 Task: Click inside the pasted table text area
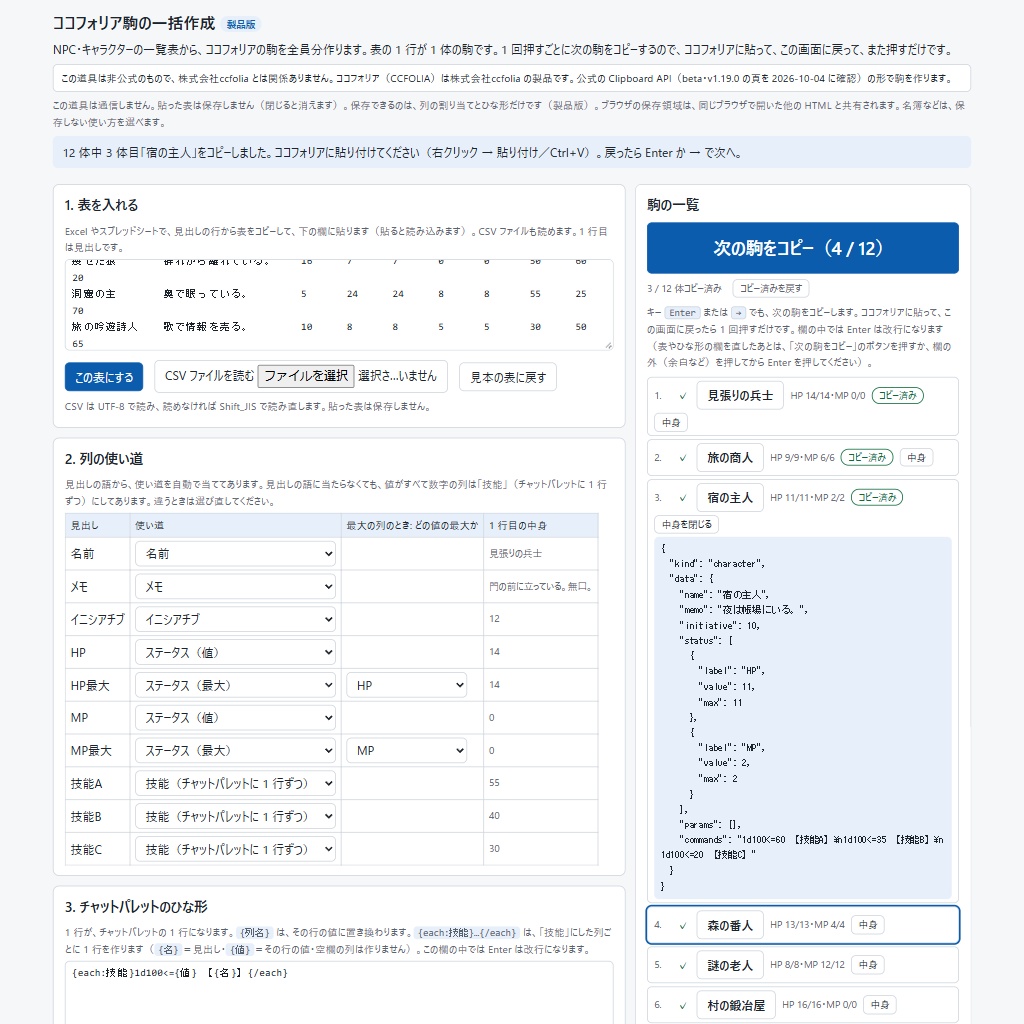[x=338, y=304]
